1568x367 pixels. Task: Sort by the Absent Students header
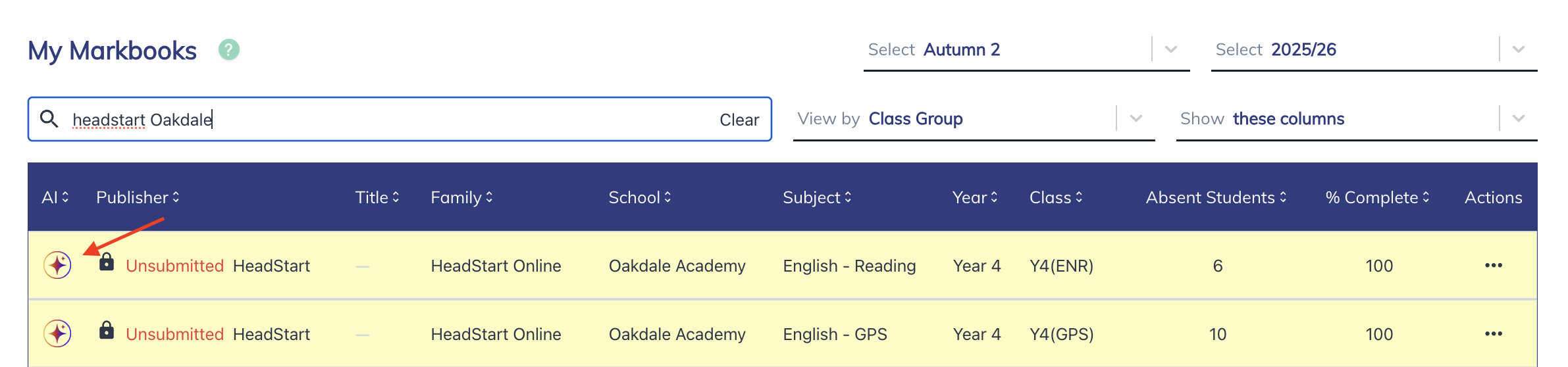pos(1216,197)
